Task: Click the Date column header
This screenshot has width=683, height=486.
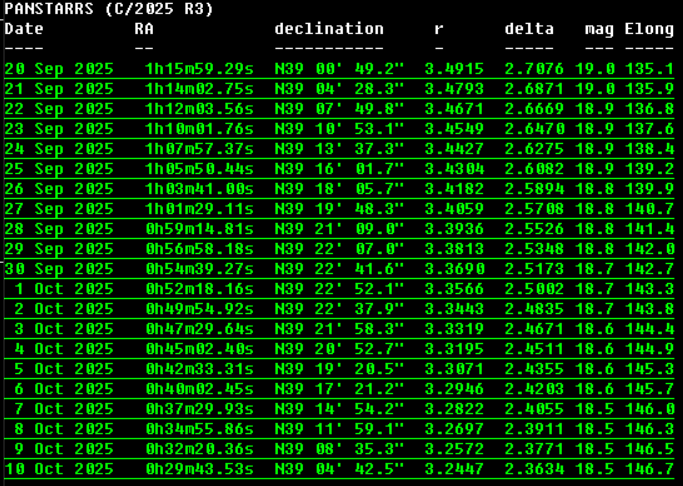Action: [24, 29]
